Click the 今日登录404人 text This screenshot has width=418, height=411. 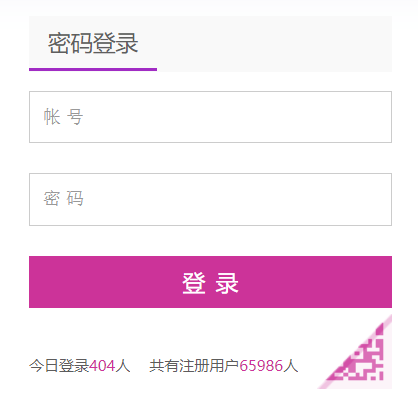(80, 366)
